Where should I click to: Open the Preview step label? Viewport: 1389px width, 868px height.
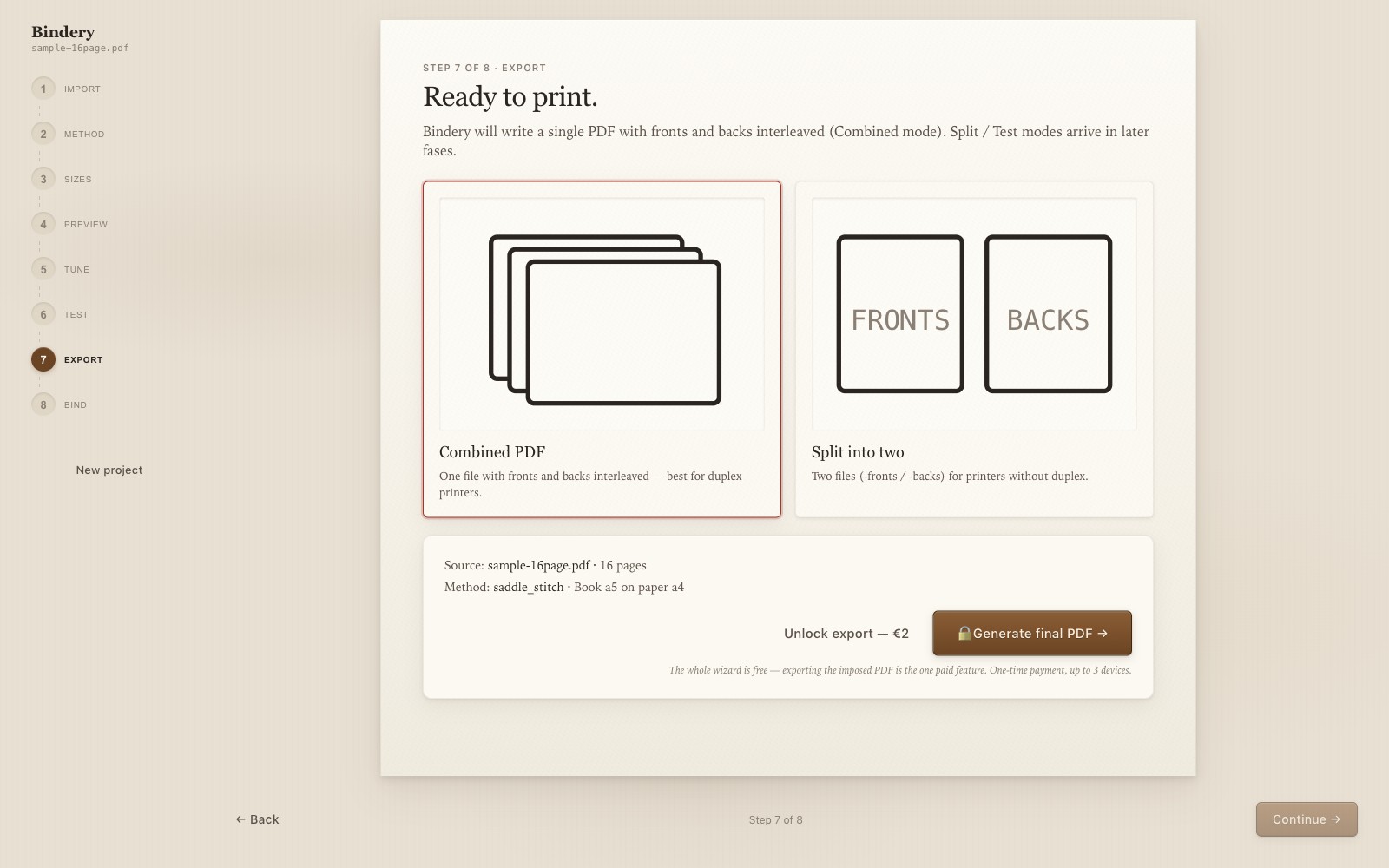(x=86, y=224)
